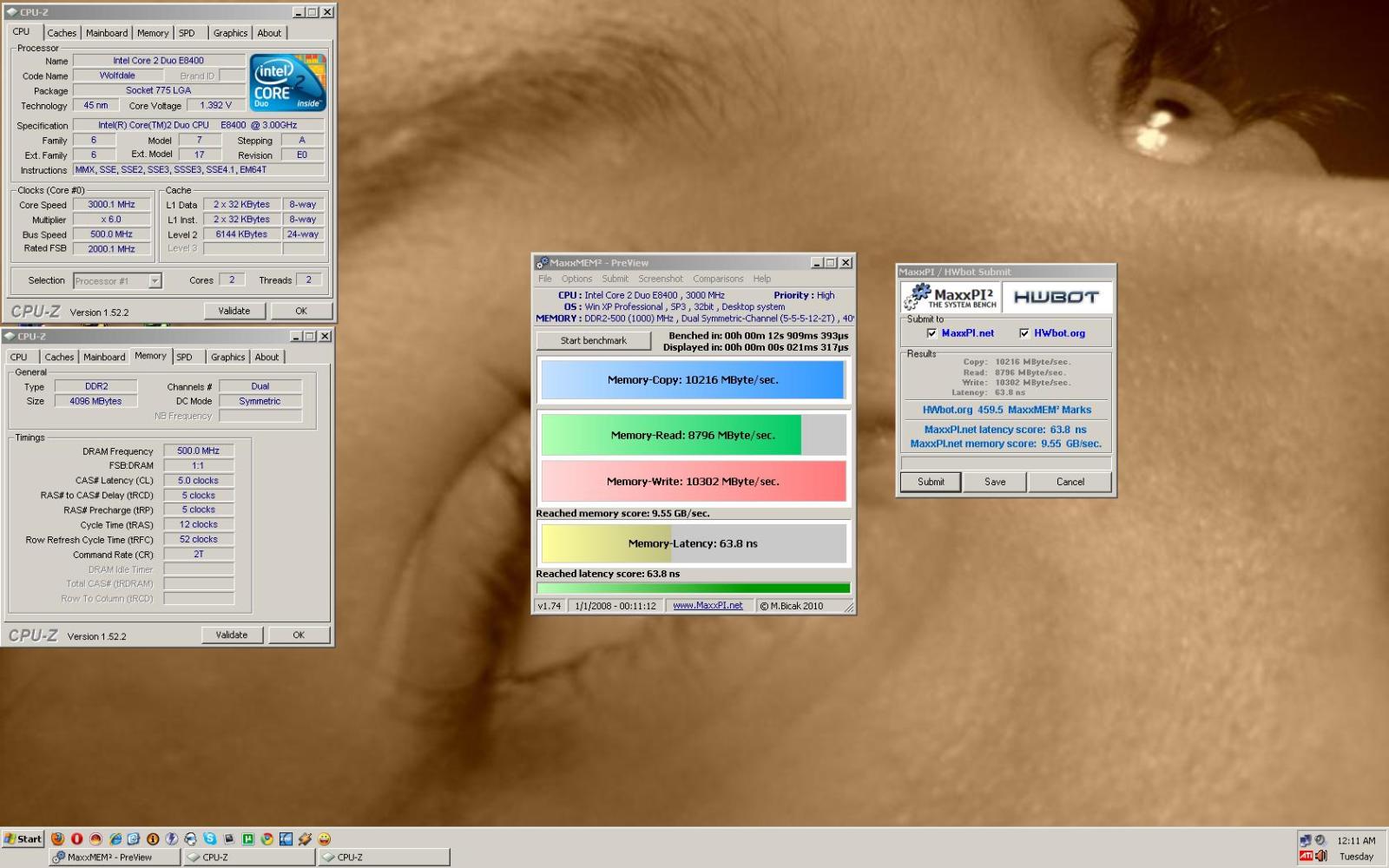Click the empty field above Submit button
Image resolution: width=1389 pixels, height=868 pixels.
point(1005,462)
